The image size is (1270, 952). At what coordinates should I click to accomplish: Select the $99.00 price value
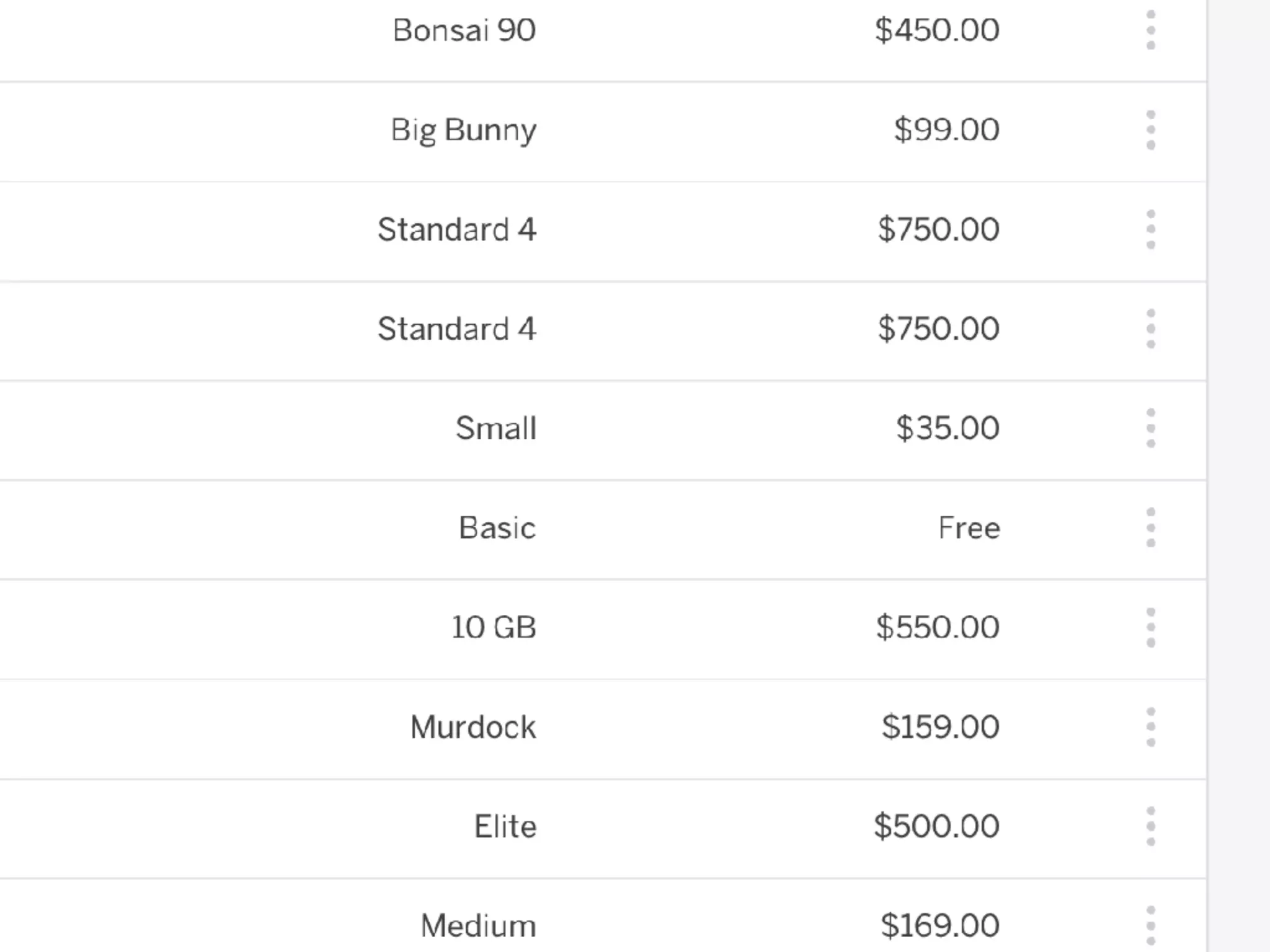946,130
